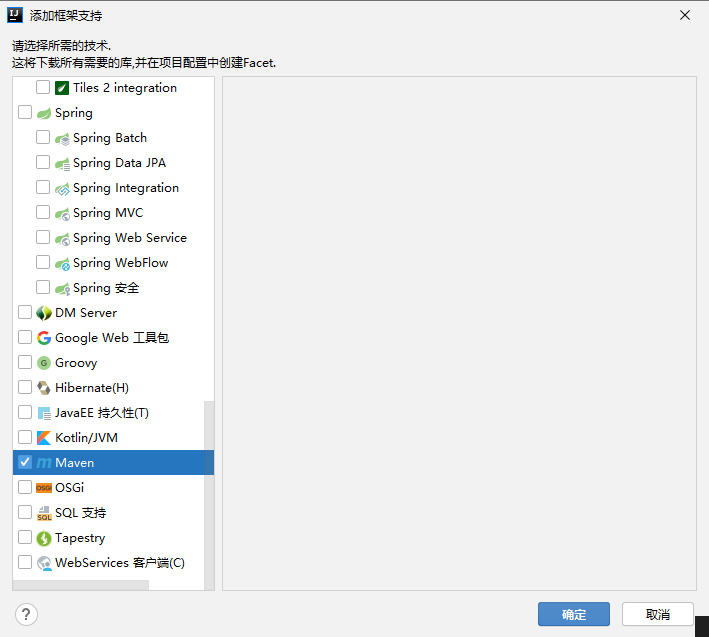The width and height of the screenshot is (709, 637).
Task: Click the Spring Batch icon
Action: [62, 138]
